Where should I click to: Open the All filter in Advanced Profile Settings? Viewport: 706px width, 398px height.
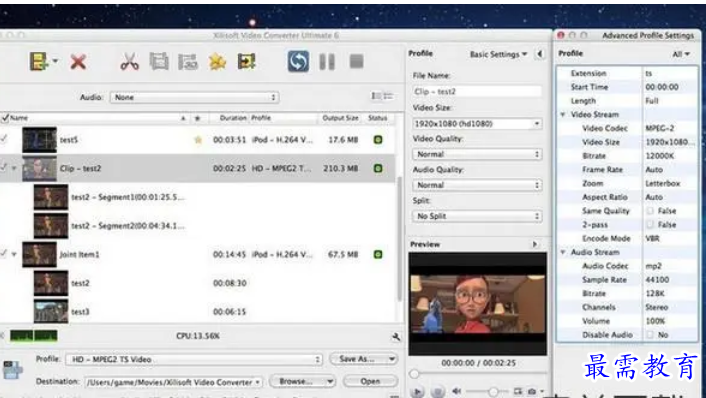pos(681,54)
